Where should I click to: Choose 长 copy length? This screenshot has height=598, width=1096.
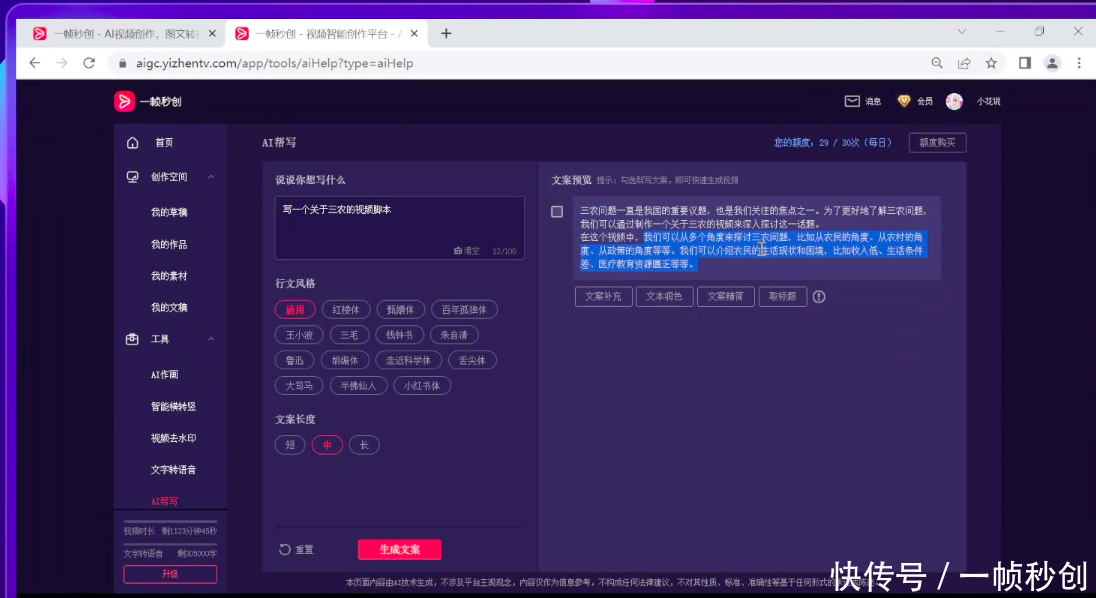click(x=364, y=445)
